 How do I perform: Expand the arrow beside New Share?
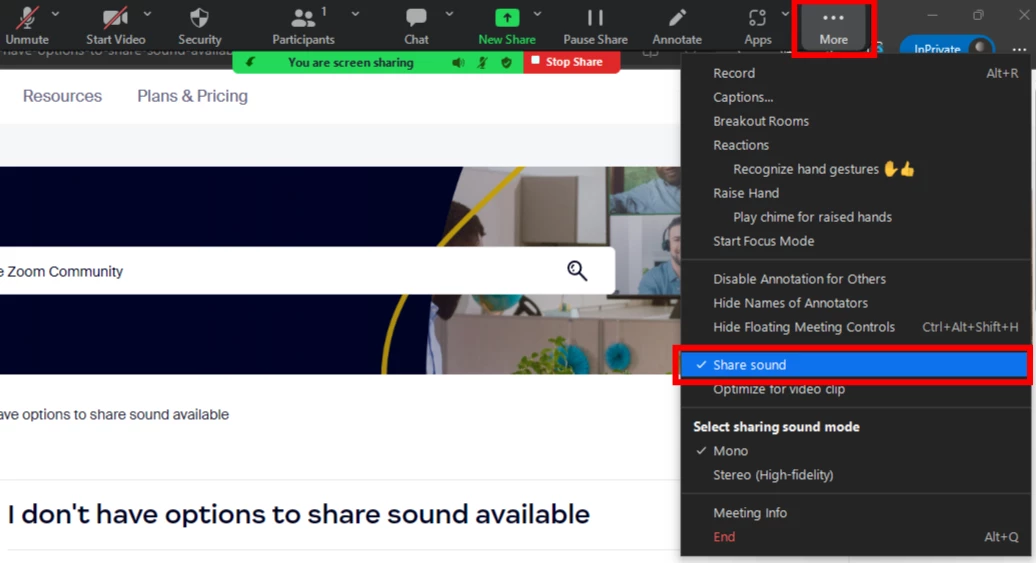(537, 13)
